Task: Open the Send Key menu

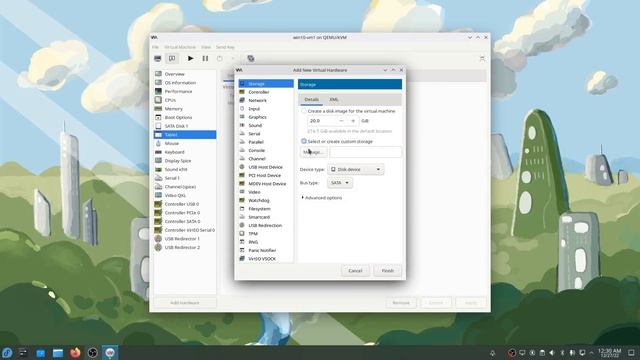Action: pos(225,47)
